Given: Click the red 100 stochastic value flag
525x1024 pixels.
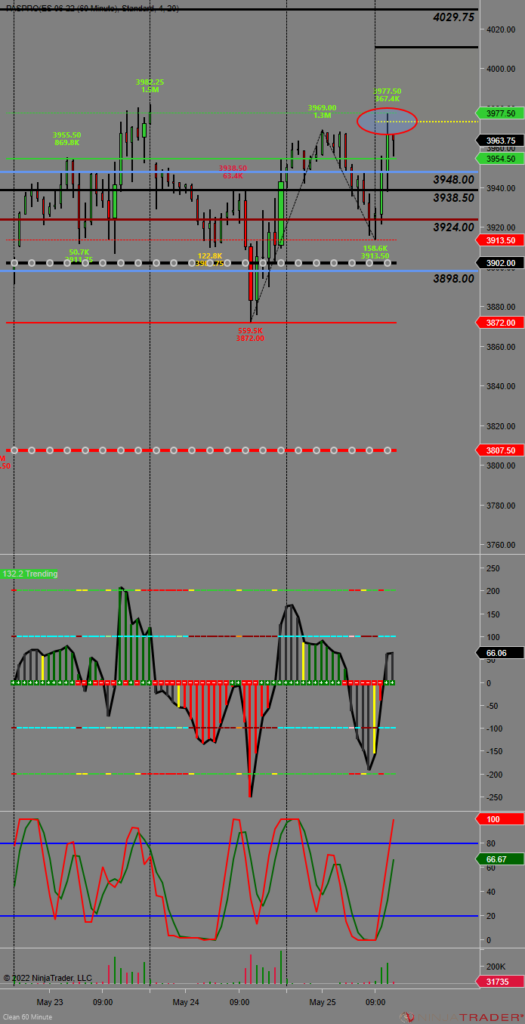Looking at the screenshot, I should click(x=501, y=819).
